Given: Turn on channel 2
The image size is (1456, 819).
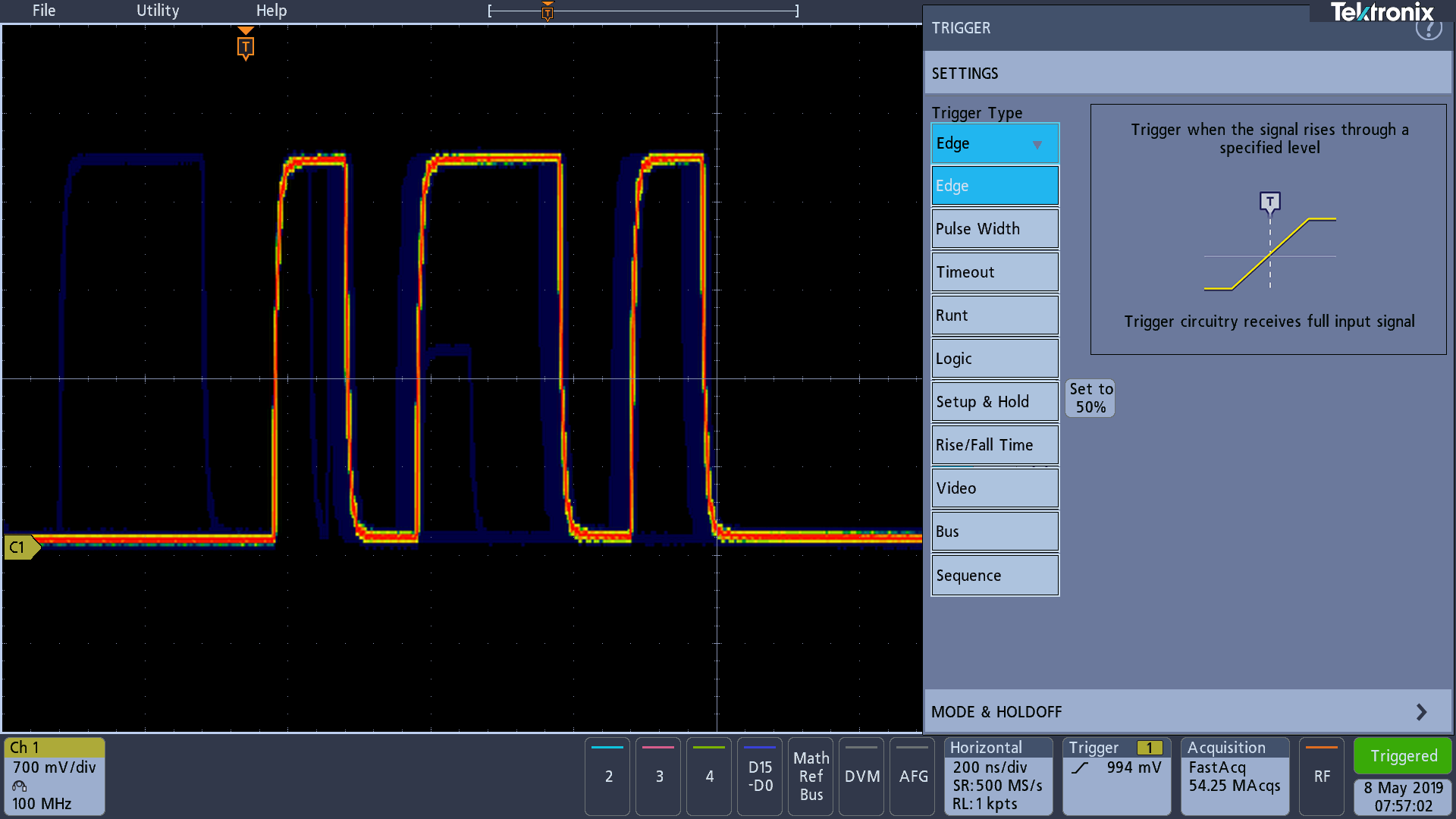Looking at the screenshot, I should pyautogui.click(x=608, y=776).
